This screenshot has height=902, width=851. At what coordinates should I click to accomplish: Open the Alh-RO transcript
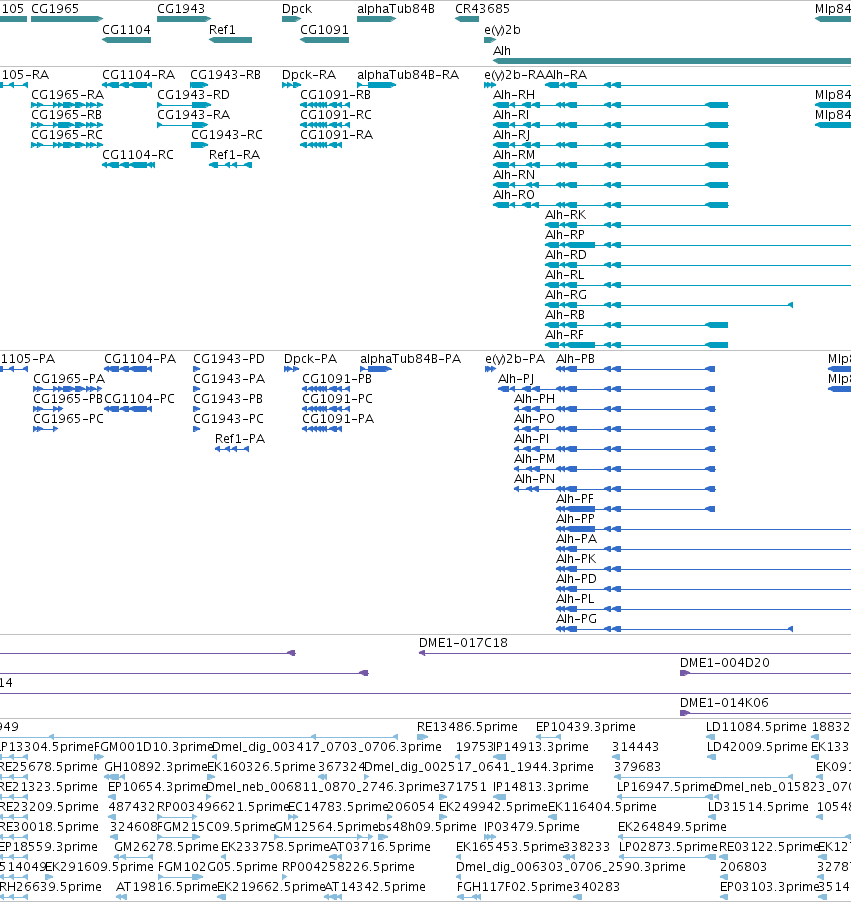point(610,205)
